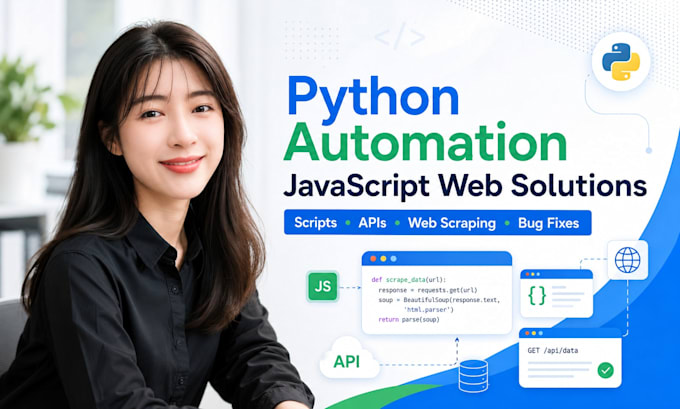Click the green checkmark circle icon
This screenshot has height=409, width=680.
click(605, 370)
